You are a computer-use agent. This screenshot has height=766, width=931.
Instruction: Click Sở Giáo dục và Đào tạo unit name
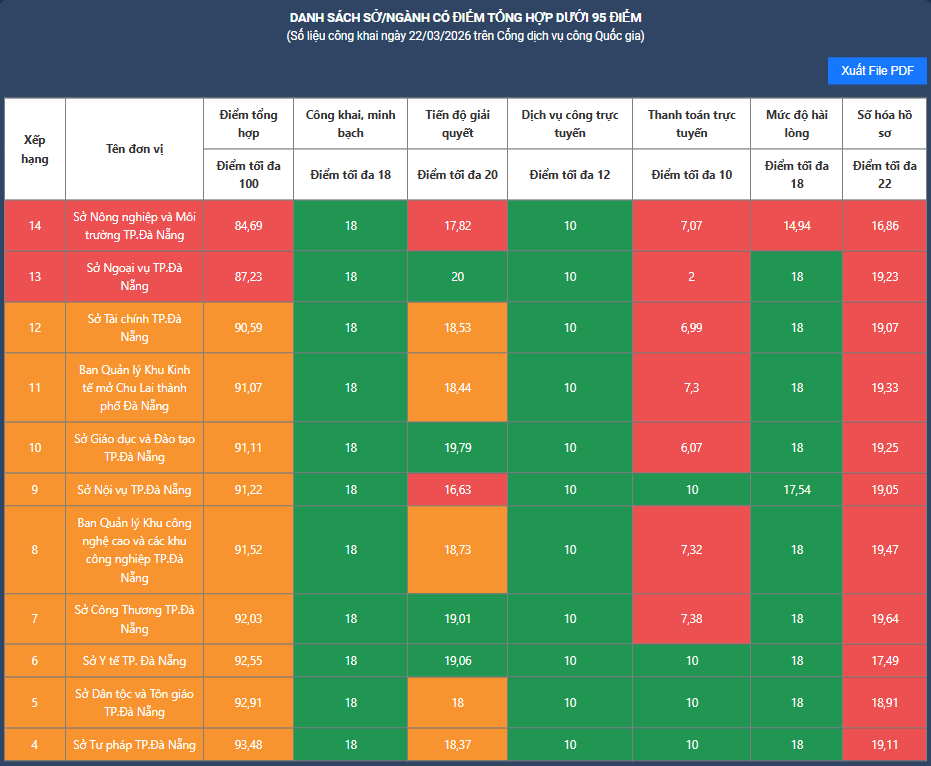tap(135, 448)
